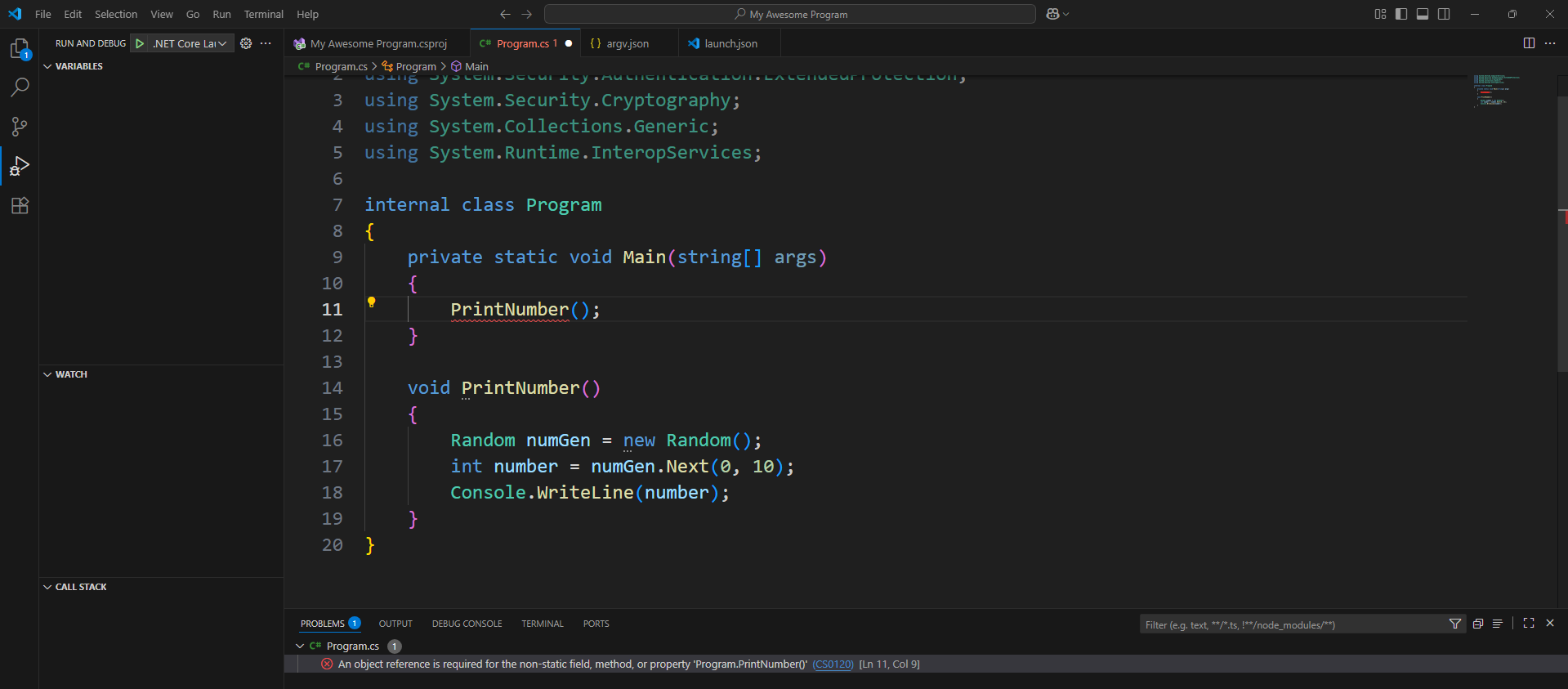The height and width of the screenshot is (689, 1568).
Task: Toggle Problems view as table or tree
Action: coord(1498,624)
